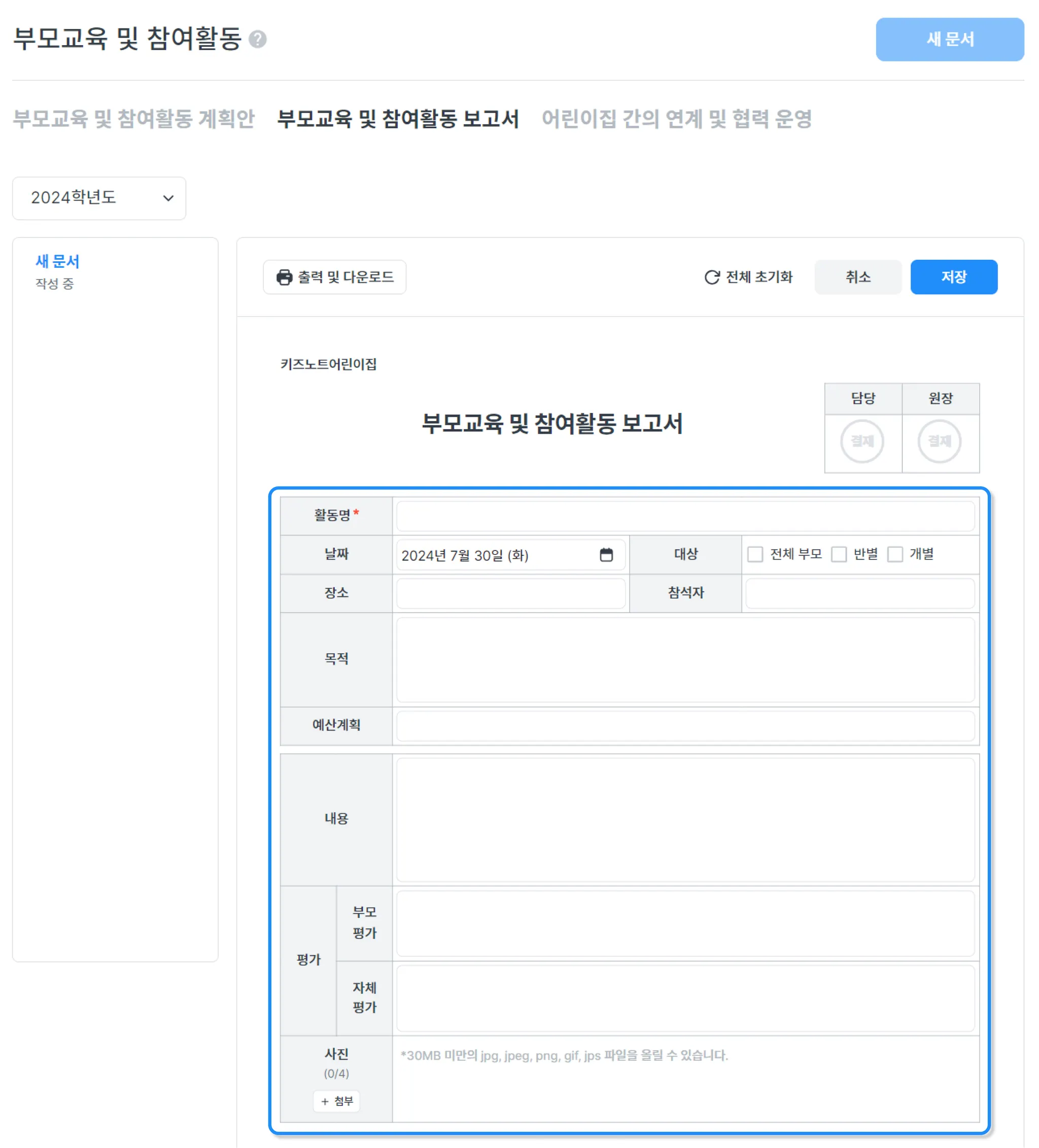Image resolution: width=1039 pixels, height=1148 pixels.
Task: Check the 반별 checkbox
Action: [839, 554]
